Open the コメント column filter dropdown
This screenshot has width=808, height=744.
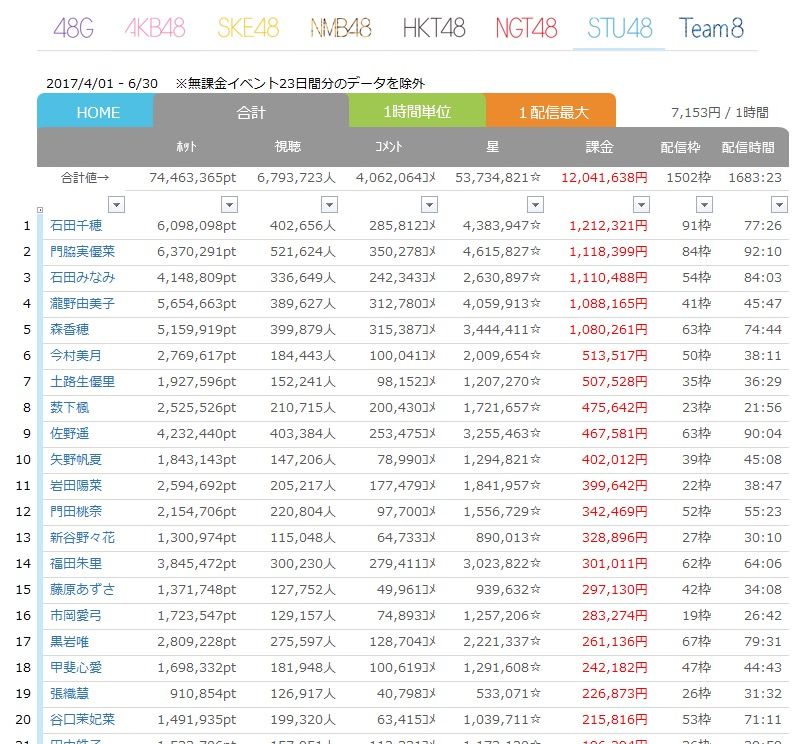tap(429, 205)
